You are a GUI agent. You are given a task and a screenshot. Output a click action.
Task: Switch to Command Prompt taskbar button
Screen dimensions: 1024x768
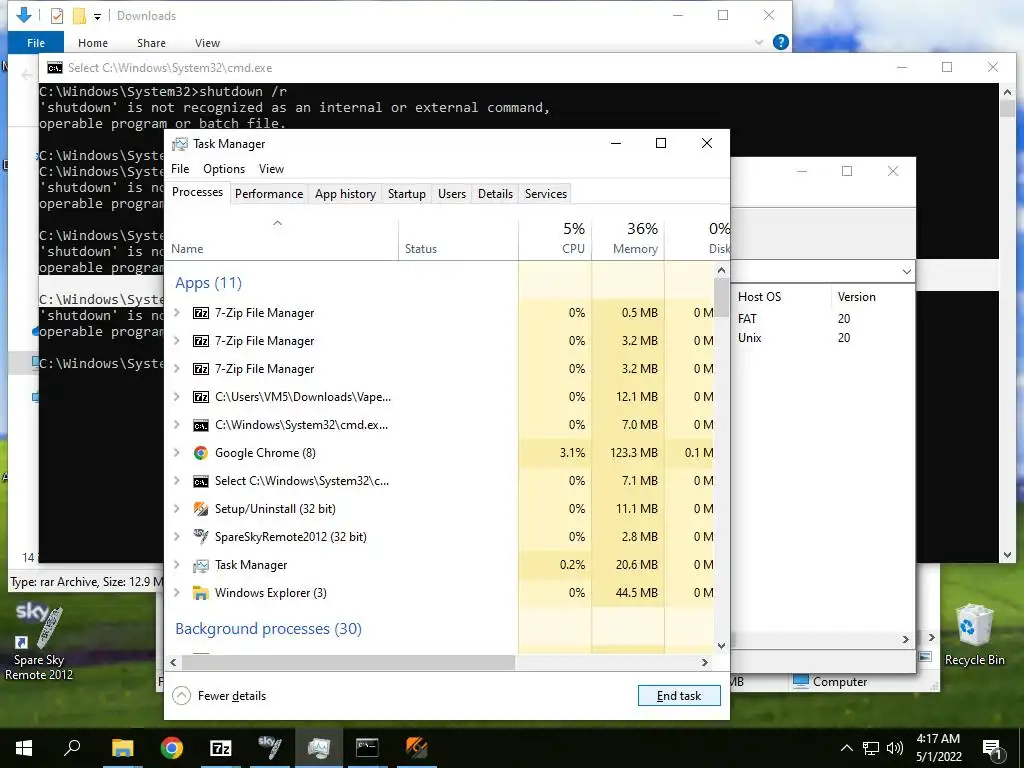pos(367,748)
